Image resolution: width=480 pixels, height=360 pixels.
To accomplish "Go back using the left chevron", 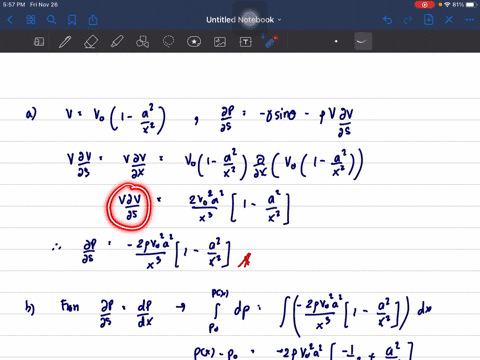I will click(x=10, y=20).
